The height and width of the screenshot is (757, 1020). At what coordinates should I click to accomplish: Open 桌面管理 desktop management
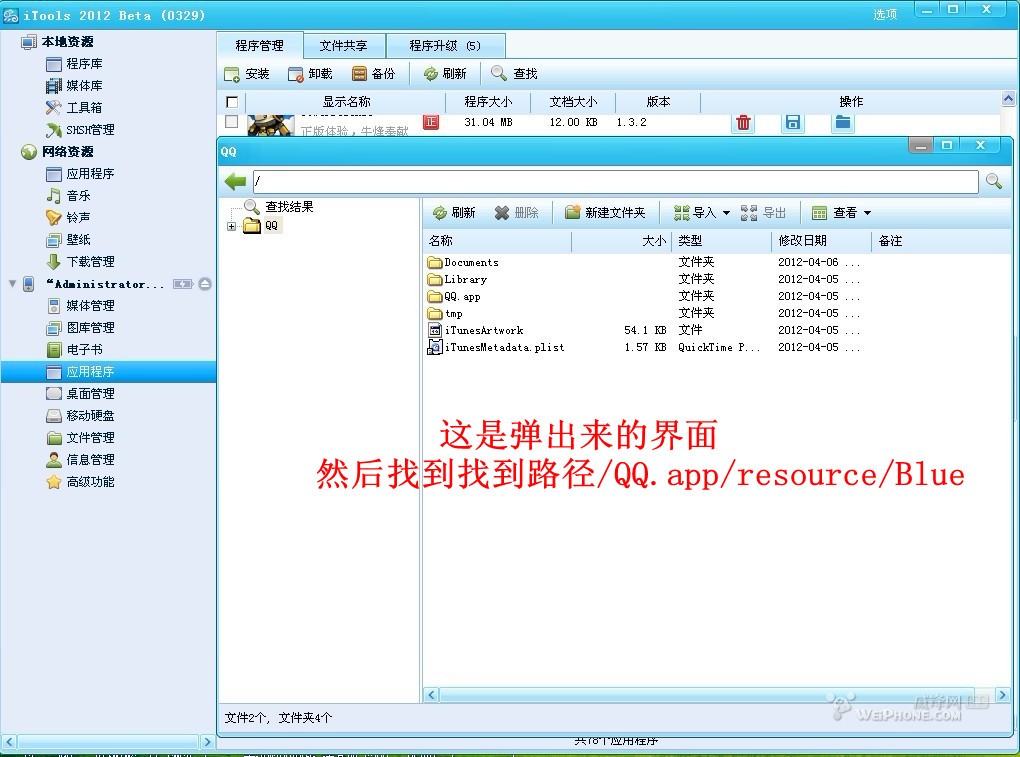tap(80, 394)
